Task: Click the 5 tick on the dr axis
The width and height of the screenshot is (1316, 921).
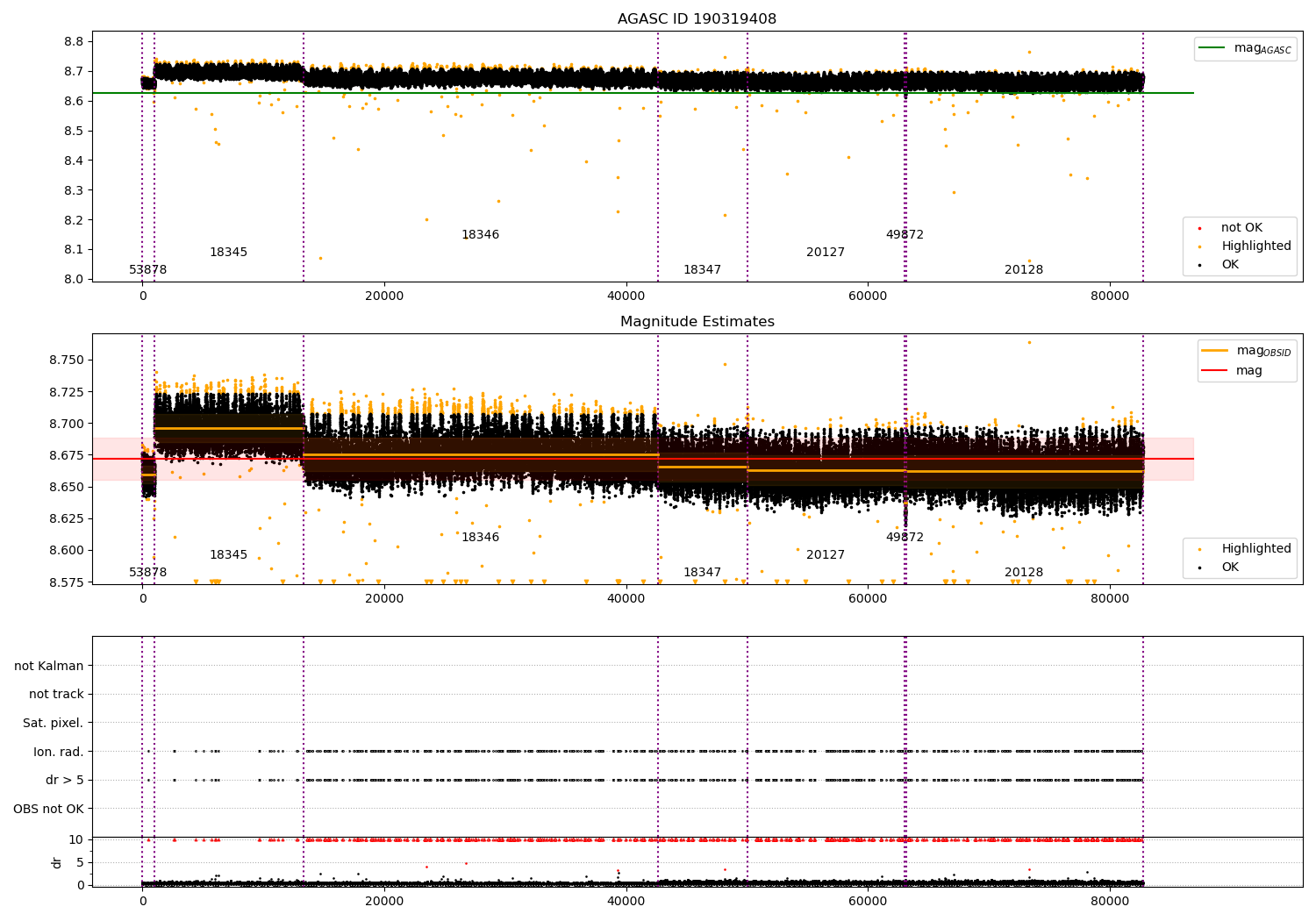Action: (80, 863)
